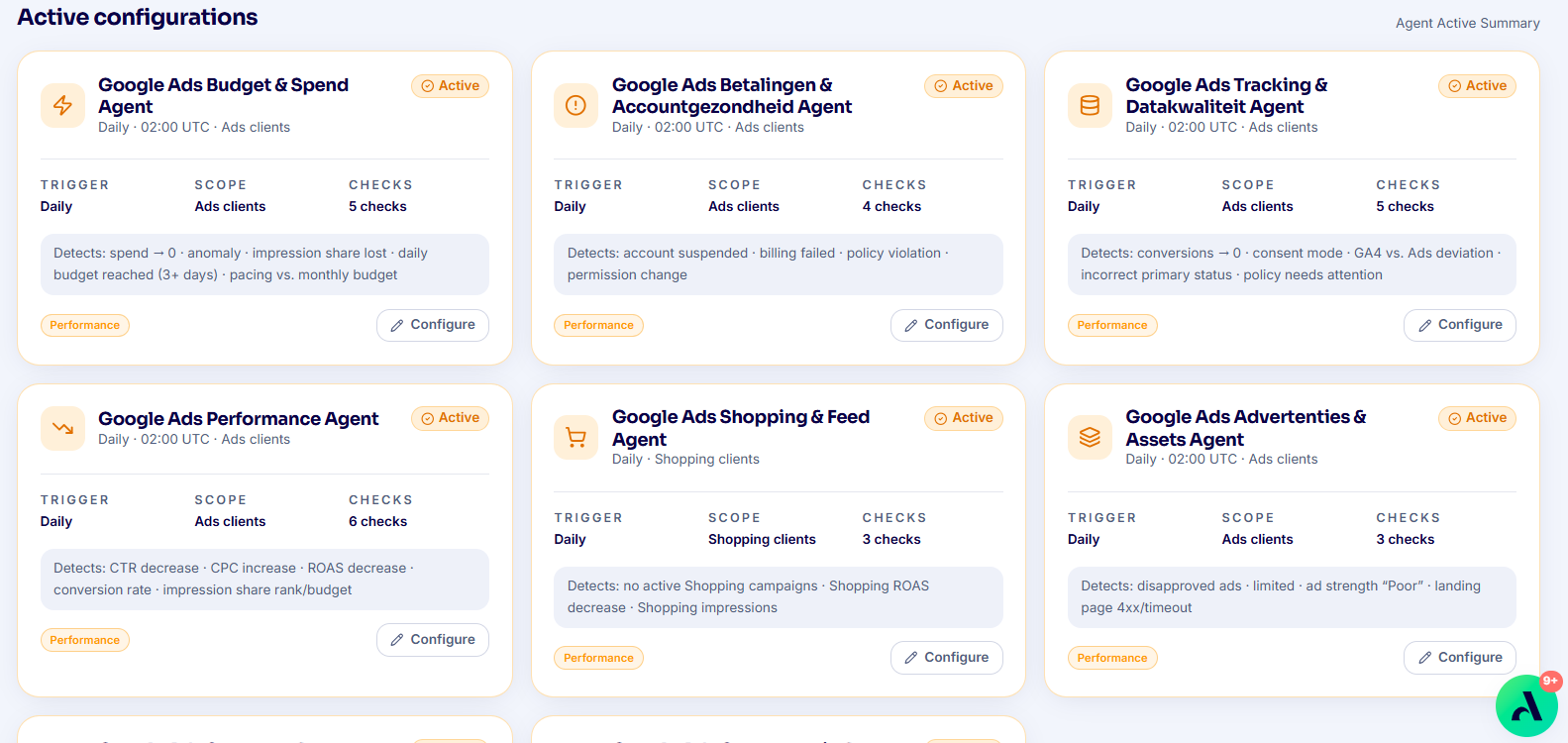Select the Google Ads Advertenties & Assets Agent title
1568x743 pixels.
tap(1246, 428)
